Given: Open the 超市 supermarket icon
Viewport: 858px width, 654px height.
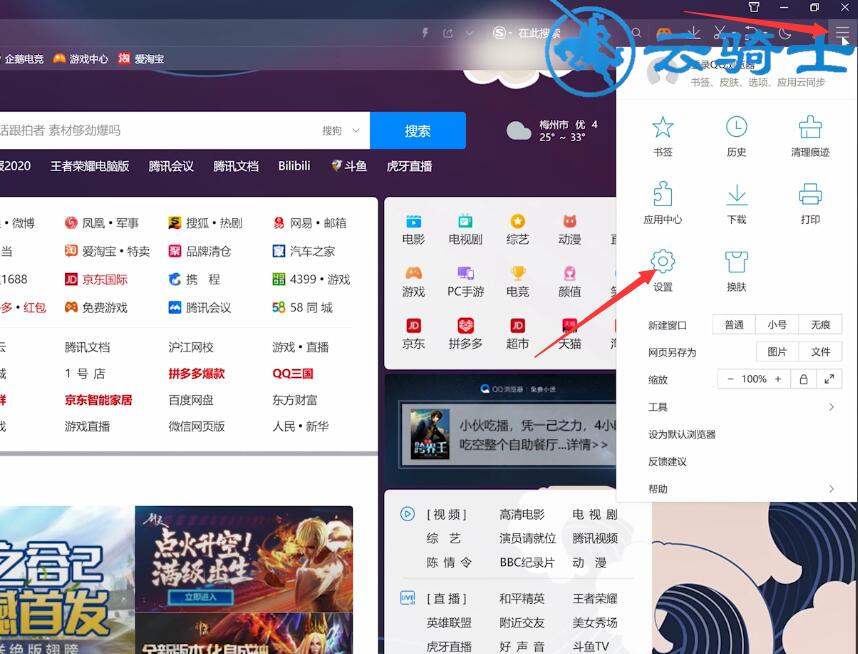Looking at the screenshot, I should pyautogui.click(x=517, y=326).
